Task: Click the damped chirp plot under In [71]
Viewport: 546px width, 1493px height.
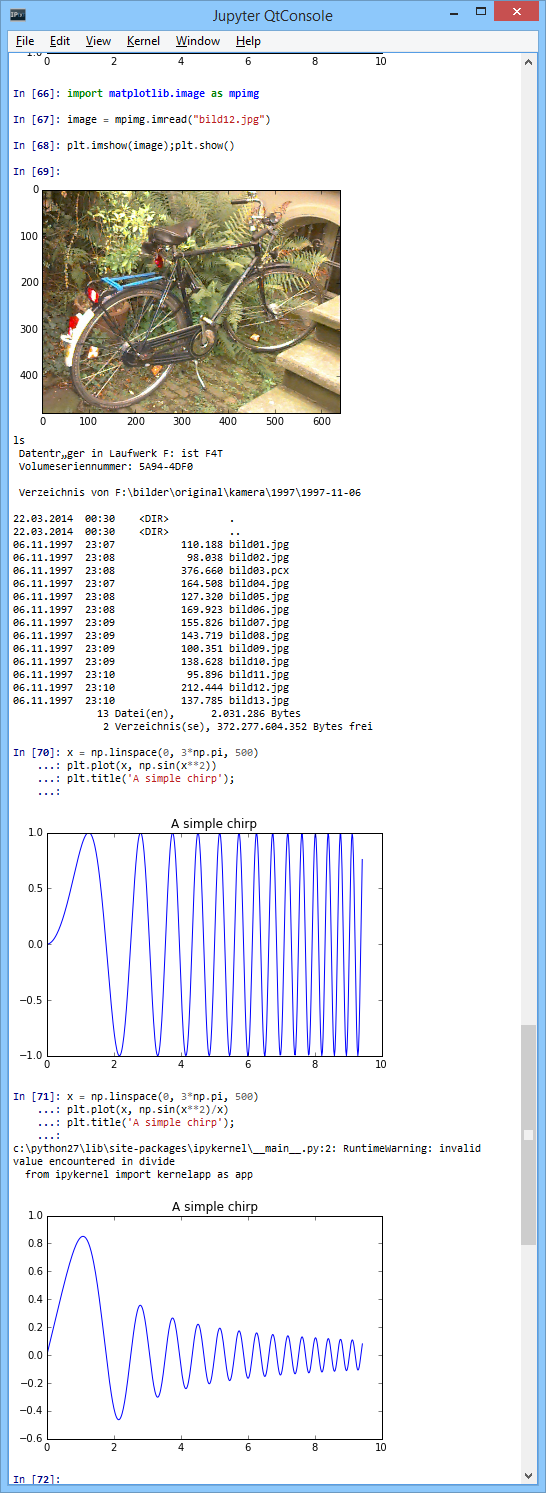Action: [214, 1327]
